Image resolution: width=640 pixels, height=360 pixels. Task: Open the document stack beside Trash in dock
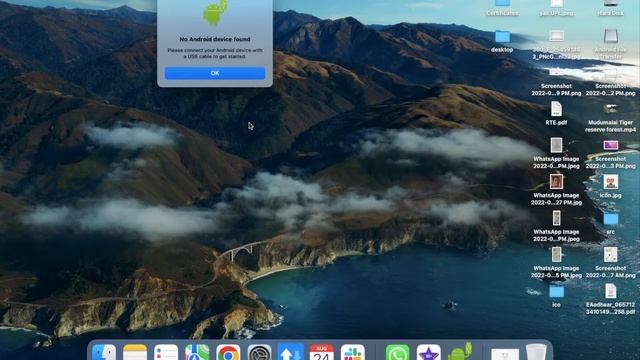coord(505,353)
